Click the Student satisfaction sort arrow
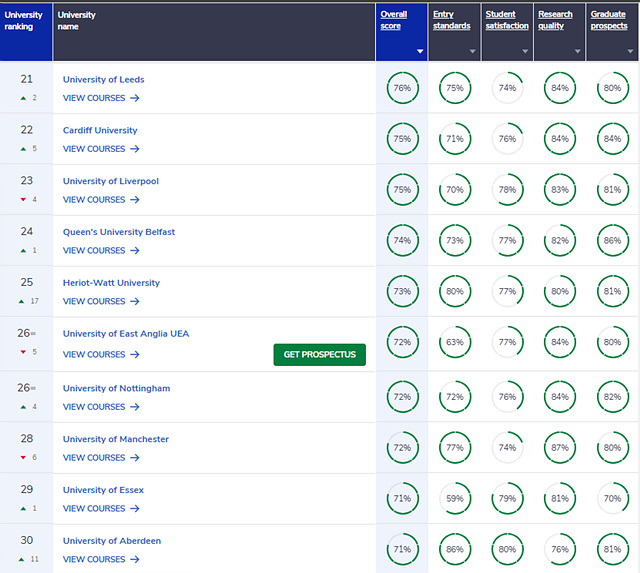Image resolution: width=640 pixels, height=573 pixels. tap(525, 51)
